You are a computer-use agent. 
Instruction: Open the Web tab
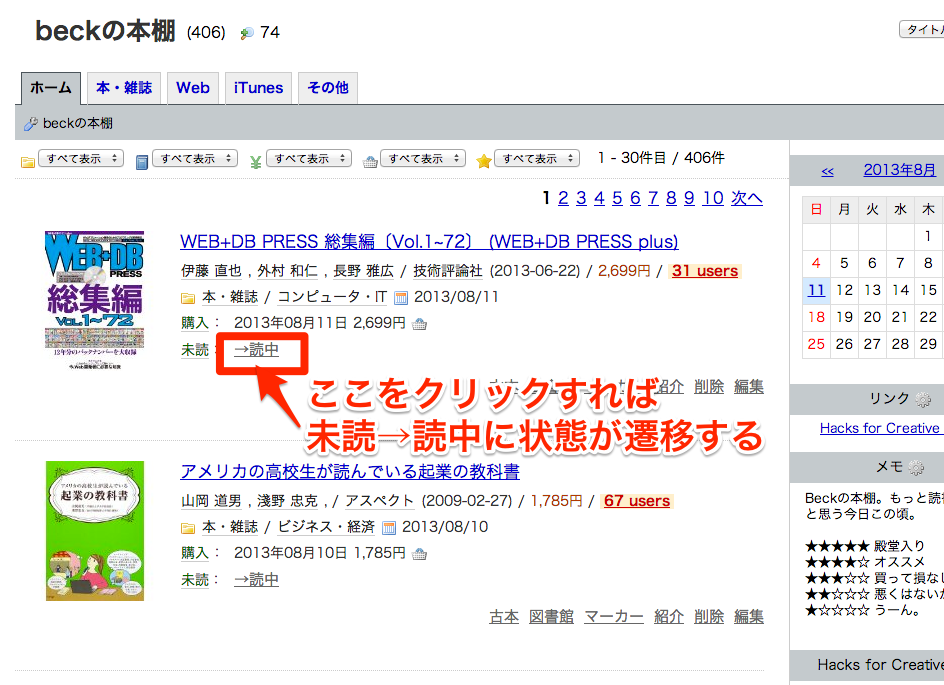(193, 88)
